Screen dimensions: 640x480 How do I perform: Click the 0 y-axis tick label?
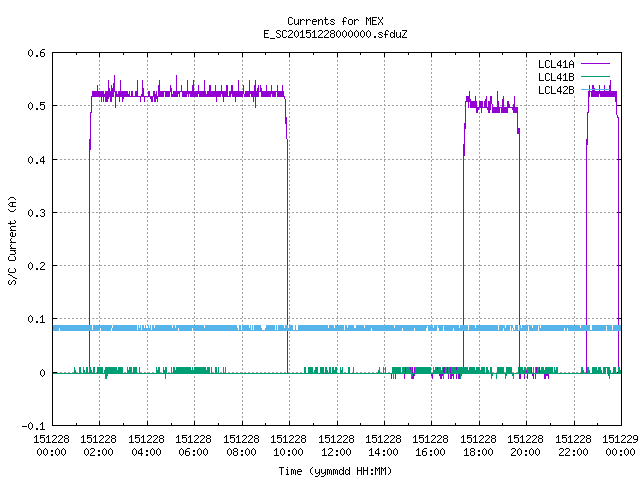pyautogui.click(x=42, y=373)
